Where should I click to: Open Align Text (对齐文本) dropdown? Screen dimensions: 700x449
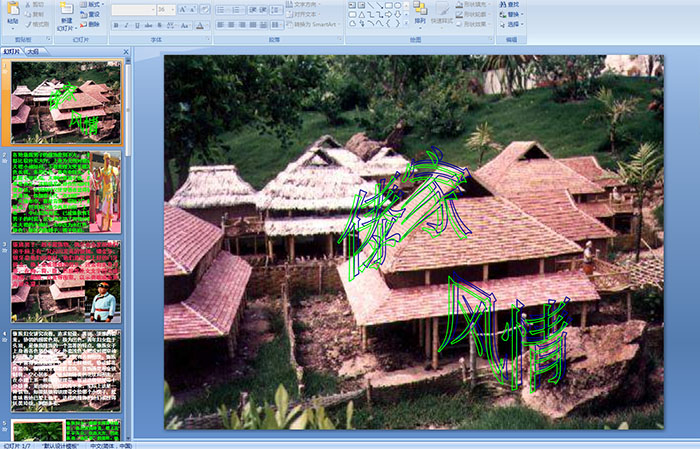tap(304, 14)
